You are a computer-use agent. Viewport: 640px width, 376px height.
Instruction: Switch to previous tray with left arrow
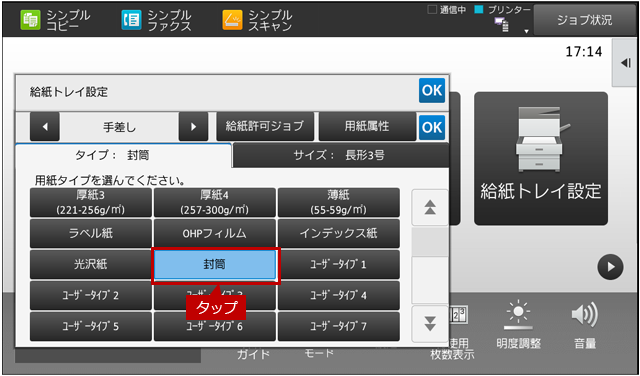click(45, 127)
